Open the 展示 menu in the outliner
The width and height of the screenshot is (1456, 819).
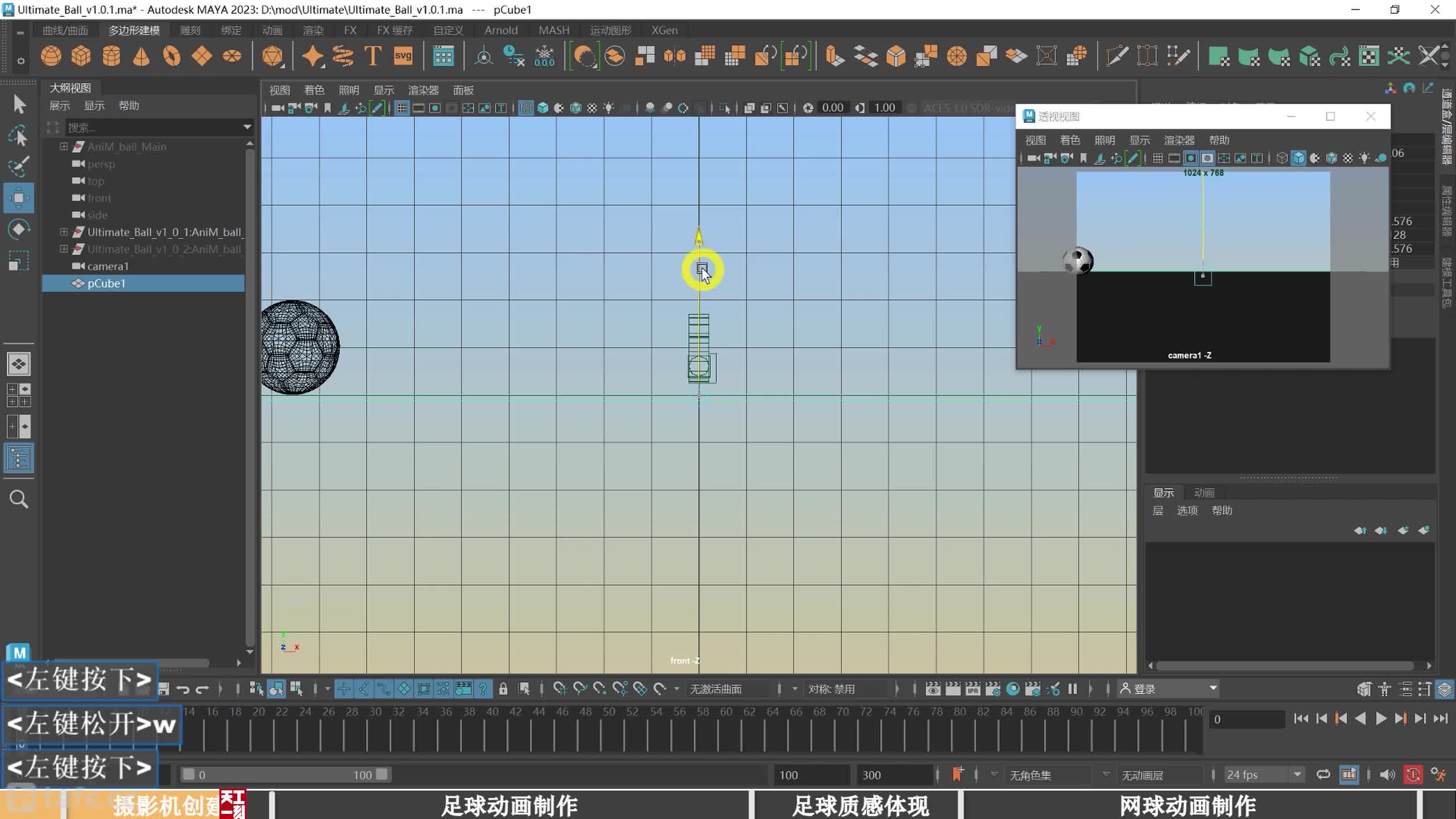pos(60,106)
